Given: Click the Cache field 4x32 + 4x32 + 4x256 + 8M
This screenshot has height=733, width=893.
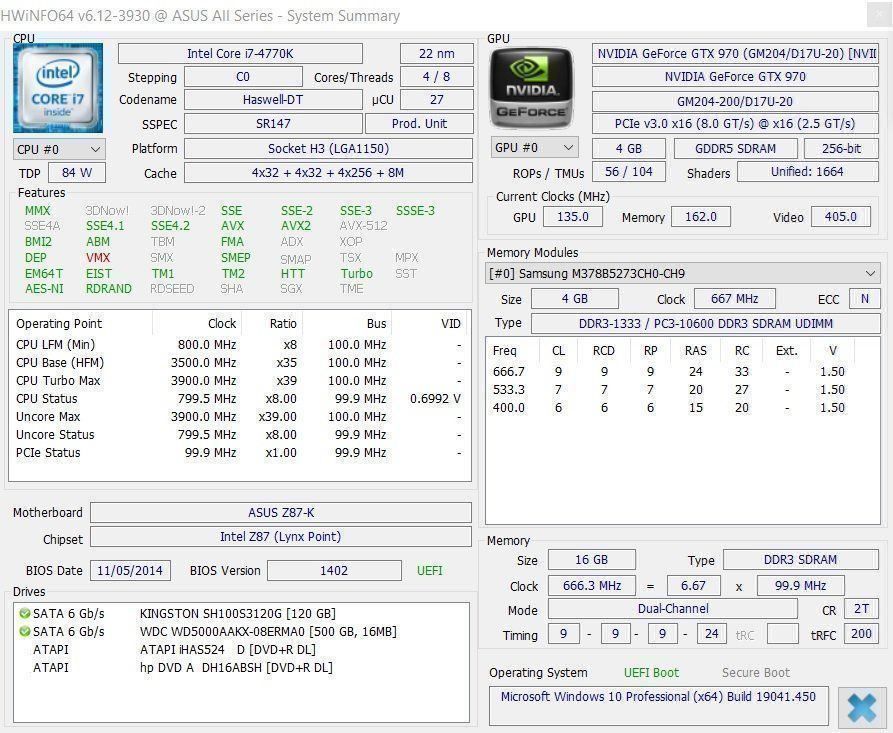Looking at the screenshot, I should coord(329,173).
